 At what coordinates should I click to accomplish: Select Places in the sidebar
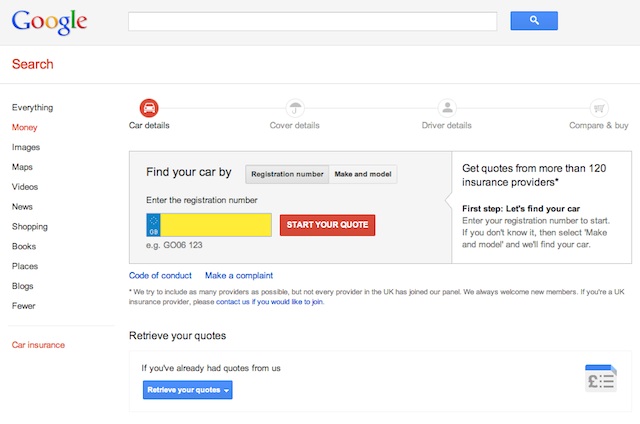pyautogui.click(x=25, y=266)
